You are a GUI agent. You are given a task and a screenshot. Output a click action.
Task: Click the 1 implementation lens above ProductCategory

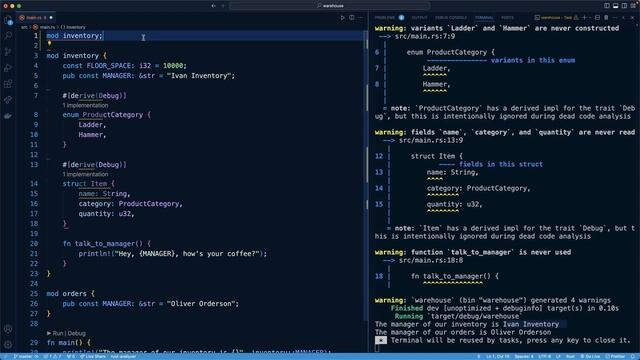85,105
